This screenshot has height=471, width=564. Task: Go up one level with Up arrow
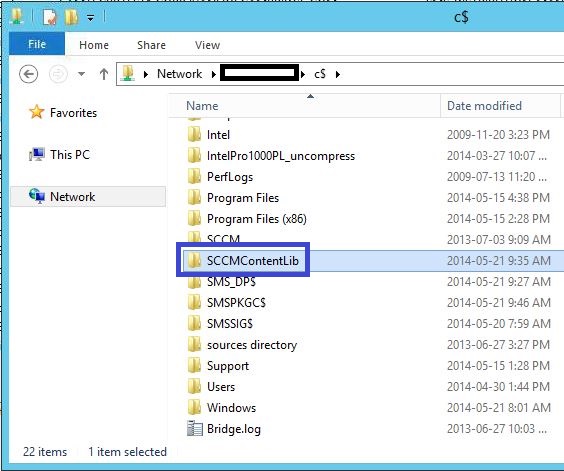click(x=104, y=74)
